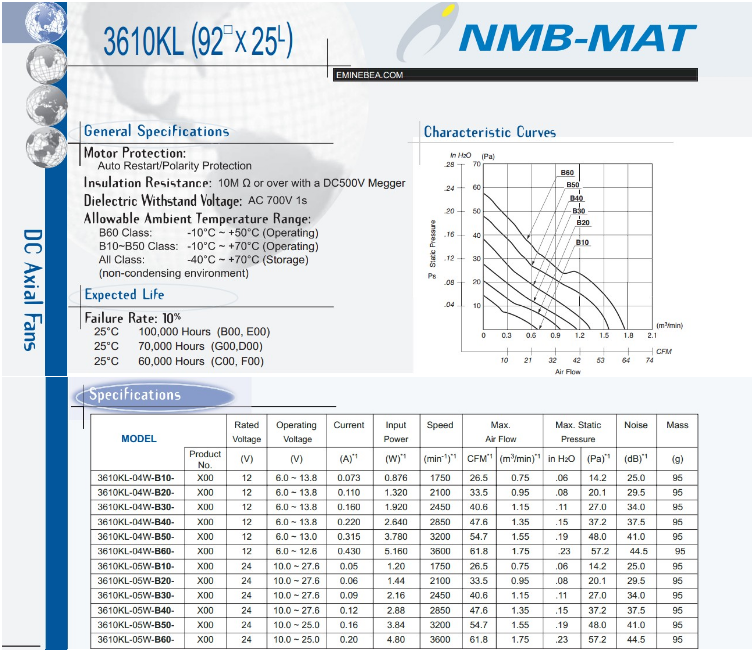Select model 3610KL-04W-B60- row
This screenshot has height=650, width=756.
pos(394,551)
